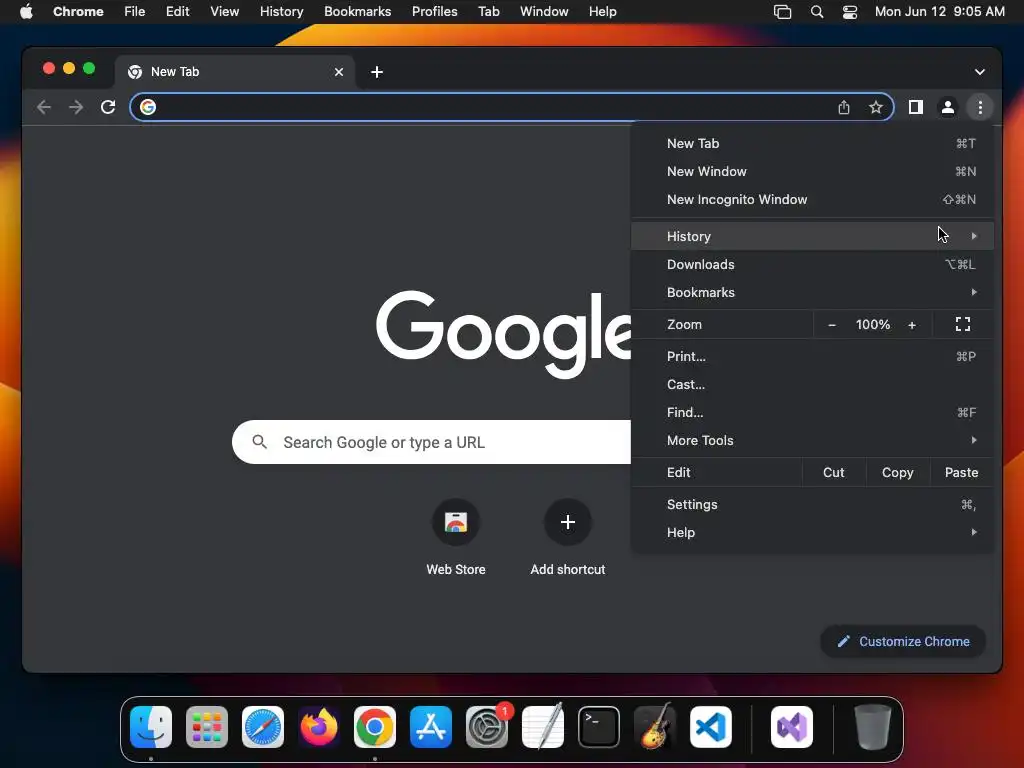The image size is (1024, 768).
Task: Select New Window menu entry
Action: (x=812, y=172)
